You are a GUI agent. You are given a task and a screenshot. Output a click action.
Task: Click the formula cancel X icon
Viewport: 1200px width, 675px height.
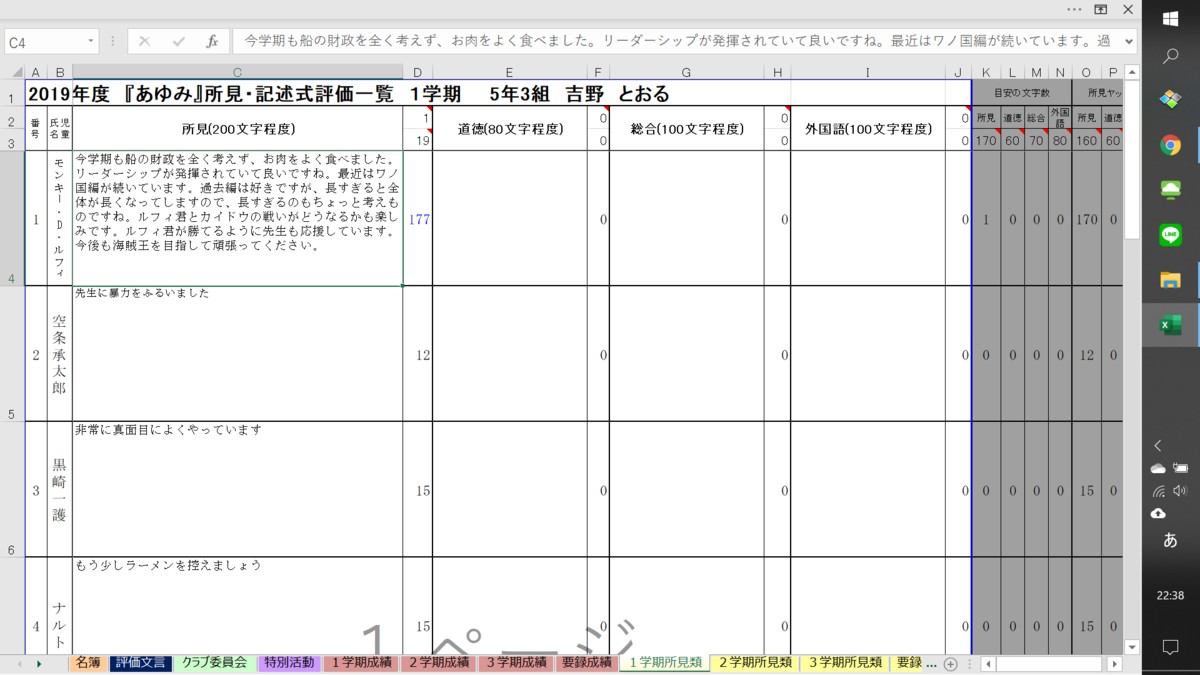point(144,42)
